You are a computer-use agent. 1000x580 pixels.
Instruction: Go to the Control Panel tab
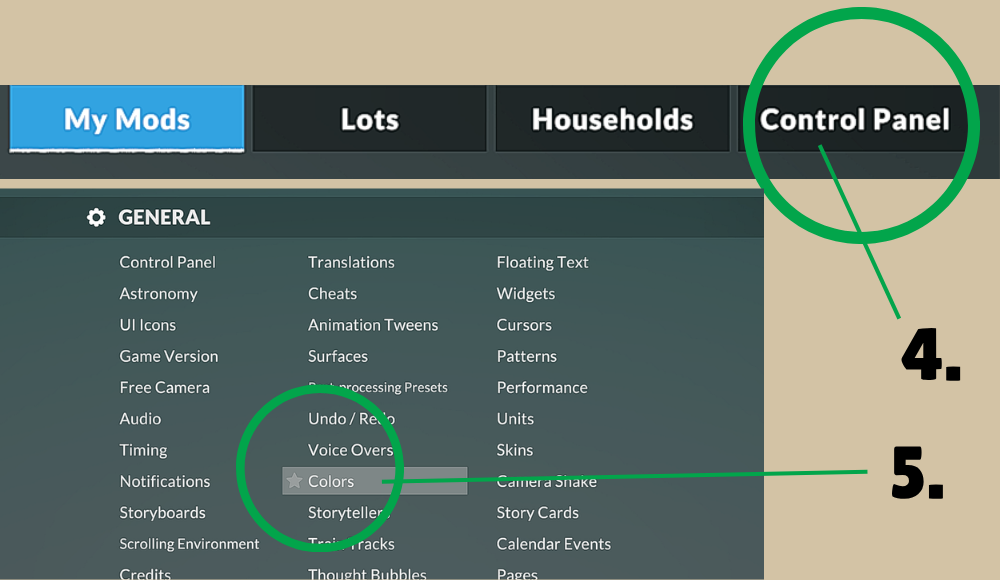point(855,119)
